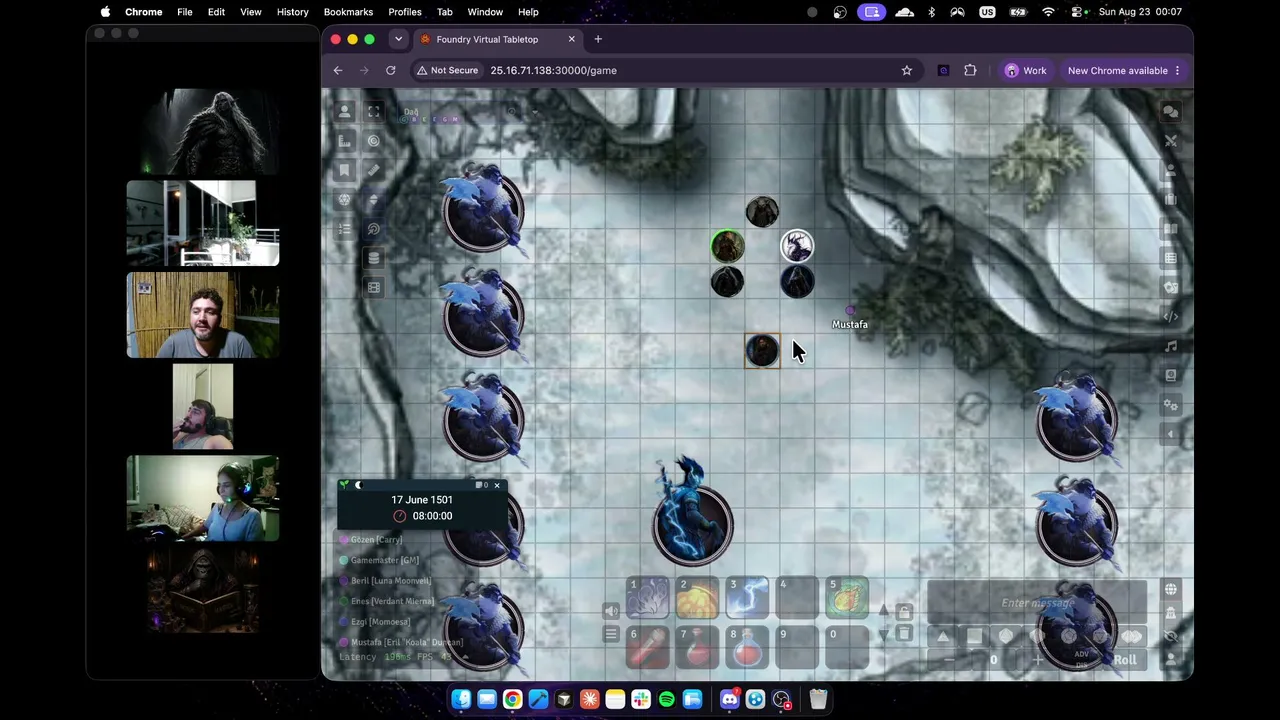Viewport: 1280px width, 720px height.
Task: Switch to the next hotbar page arrow
Action: [x=884, y=634]
